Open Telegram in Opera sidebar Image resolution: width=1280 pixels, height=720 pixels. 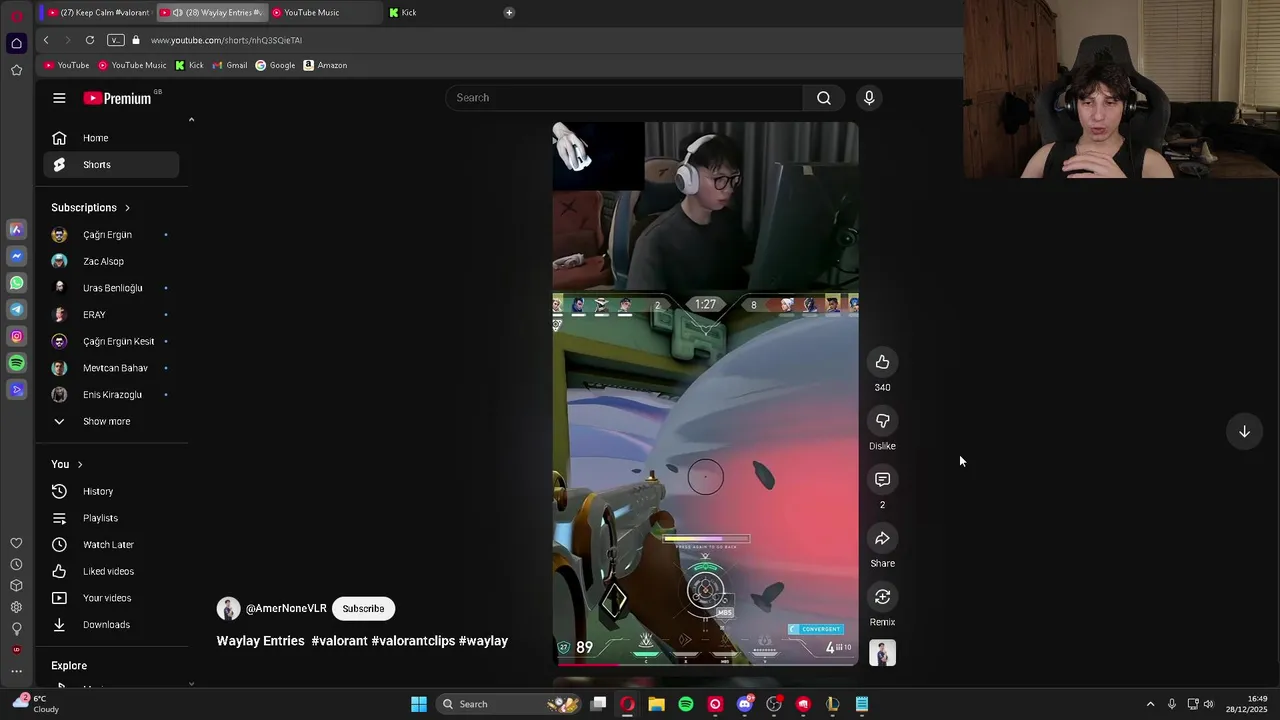click(x=16, y=310)
